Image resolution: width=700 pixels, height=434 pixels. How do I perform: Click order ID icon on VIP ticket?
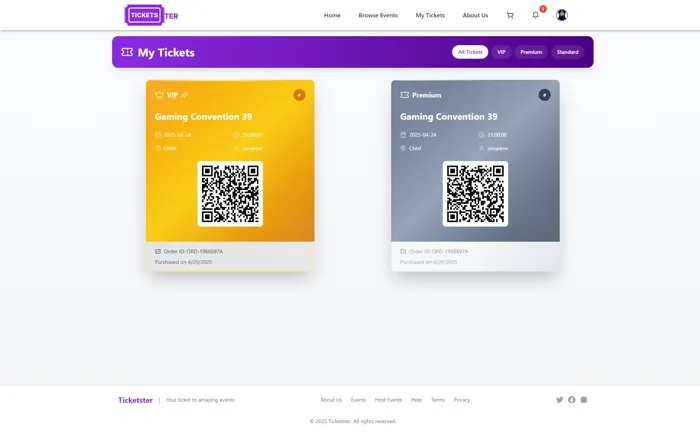point(158,251)
